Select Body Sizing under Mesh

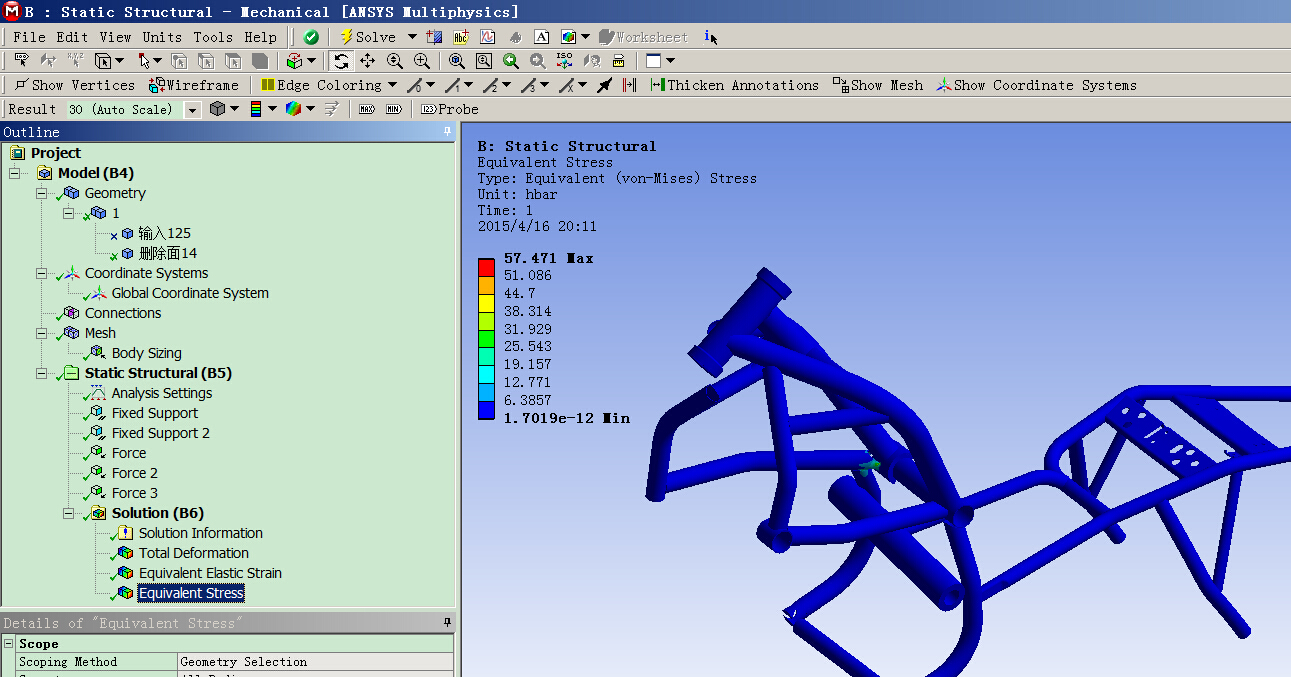pos(147,353)
